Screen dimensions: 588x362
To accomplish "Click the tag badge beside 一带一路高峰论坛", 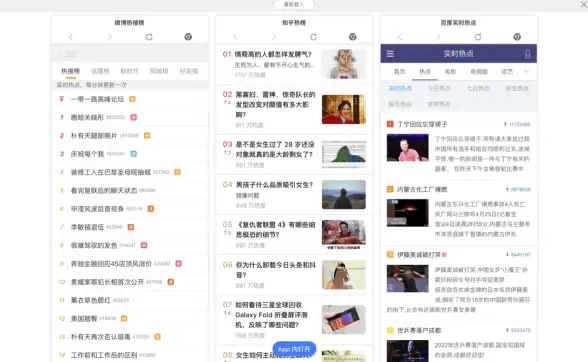I will [132, 99].
